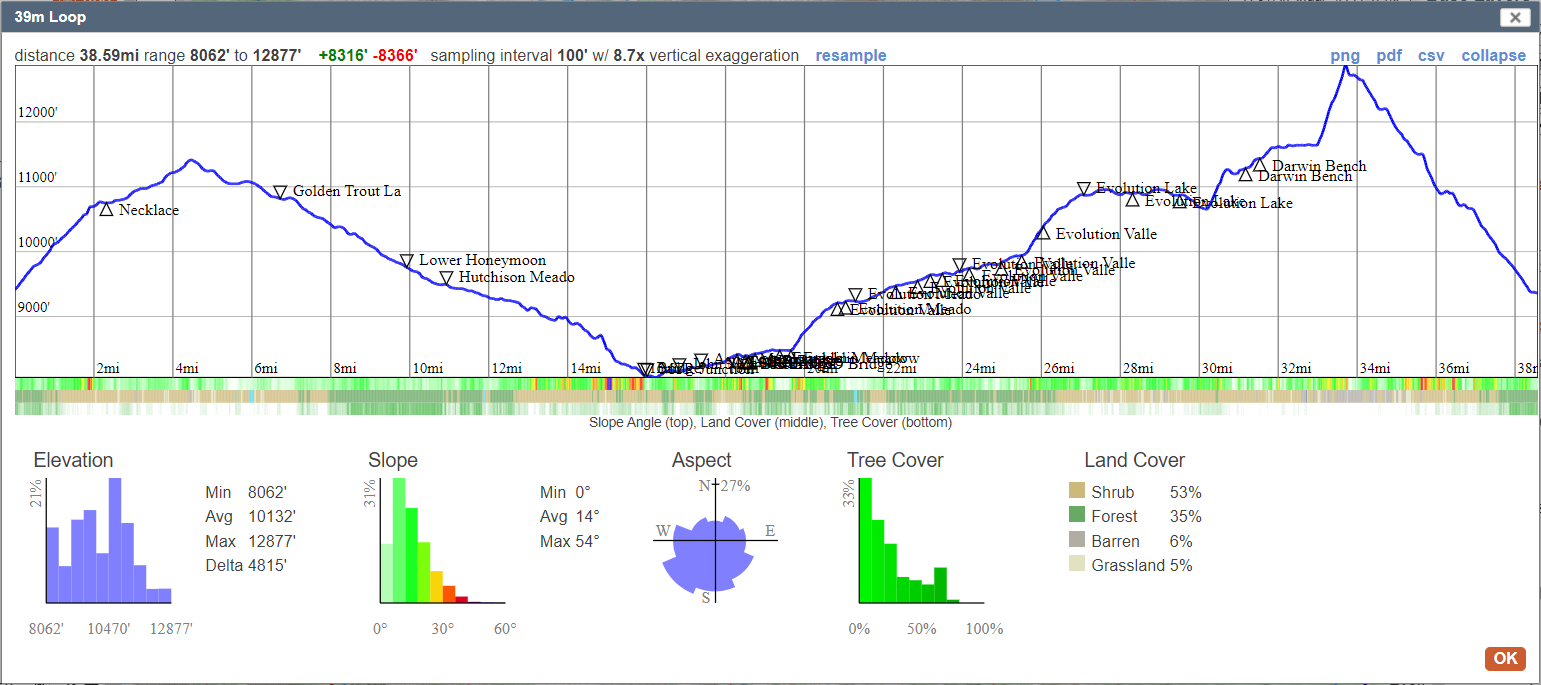This screenshot has height=685, width=1541.
Task: Click the 'Necklace' waypoint label text
Action: coord(149,210)
